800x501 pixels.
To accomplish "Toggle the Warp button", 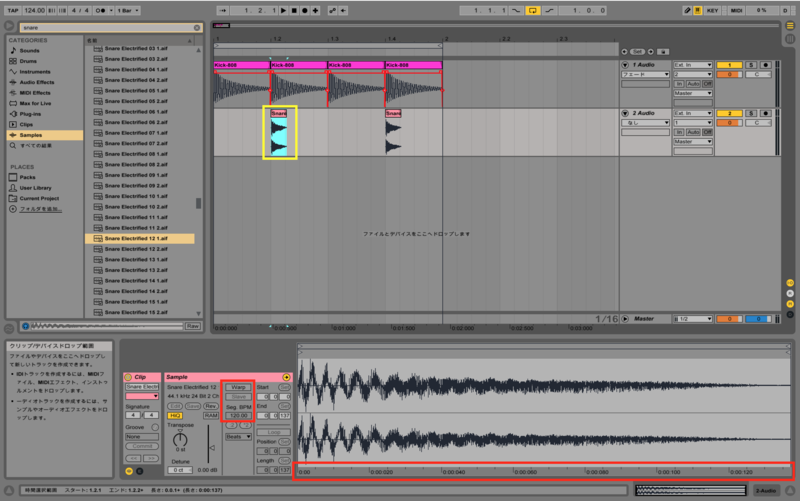I will click(238, 387).
